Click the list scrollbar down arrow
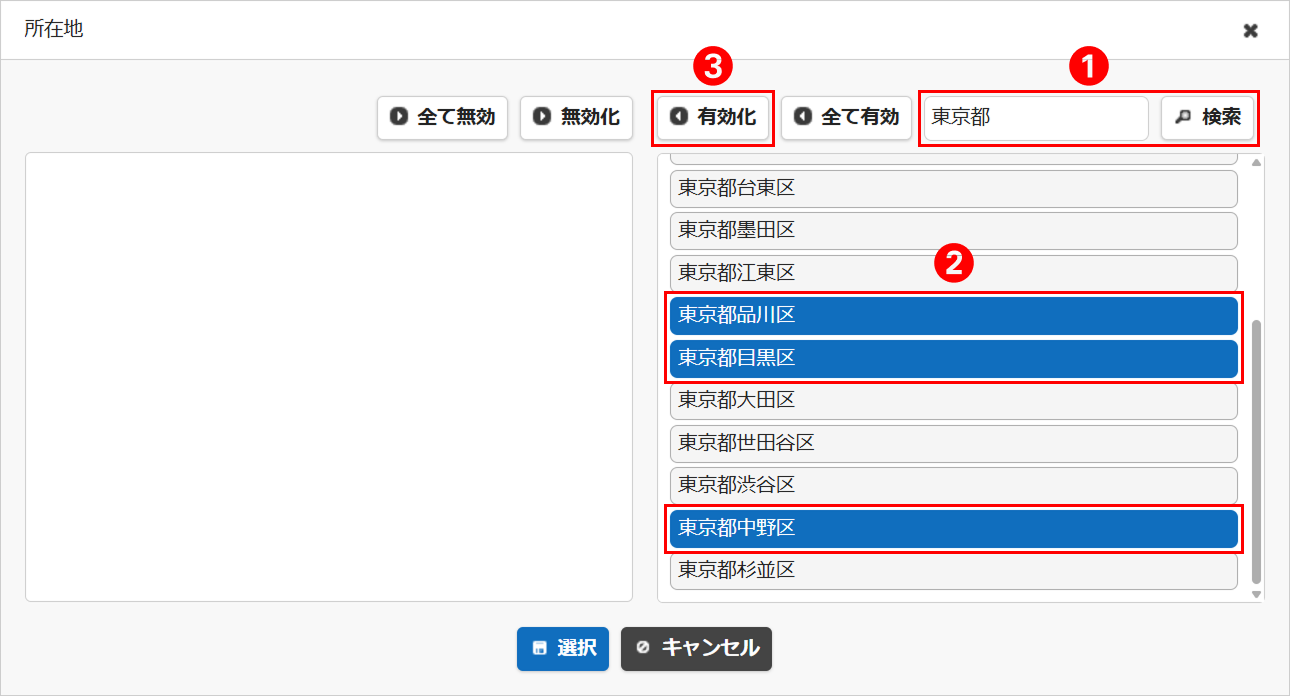Image resolution: width=1290 pixels, height=696 pixels. tap(1257, 594)
